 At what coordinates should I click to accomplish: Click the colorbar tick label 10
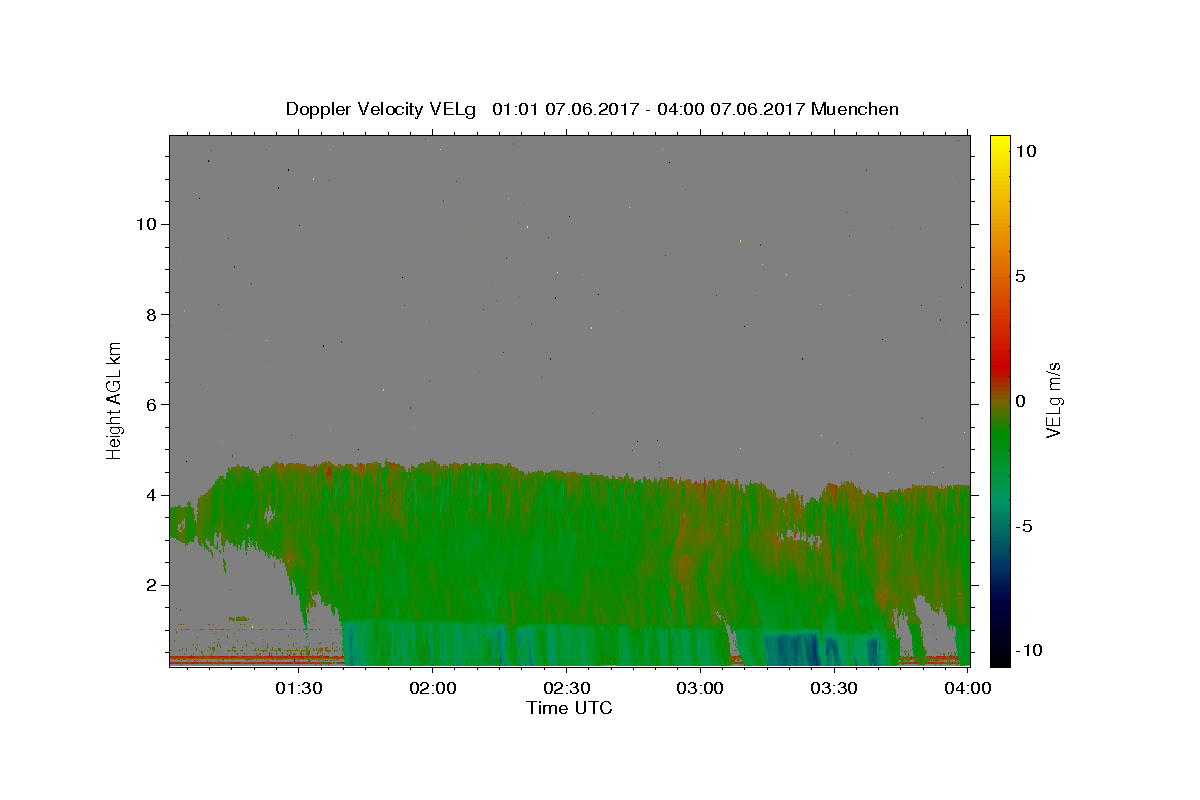click(x=1025, y=150)
